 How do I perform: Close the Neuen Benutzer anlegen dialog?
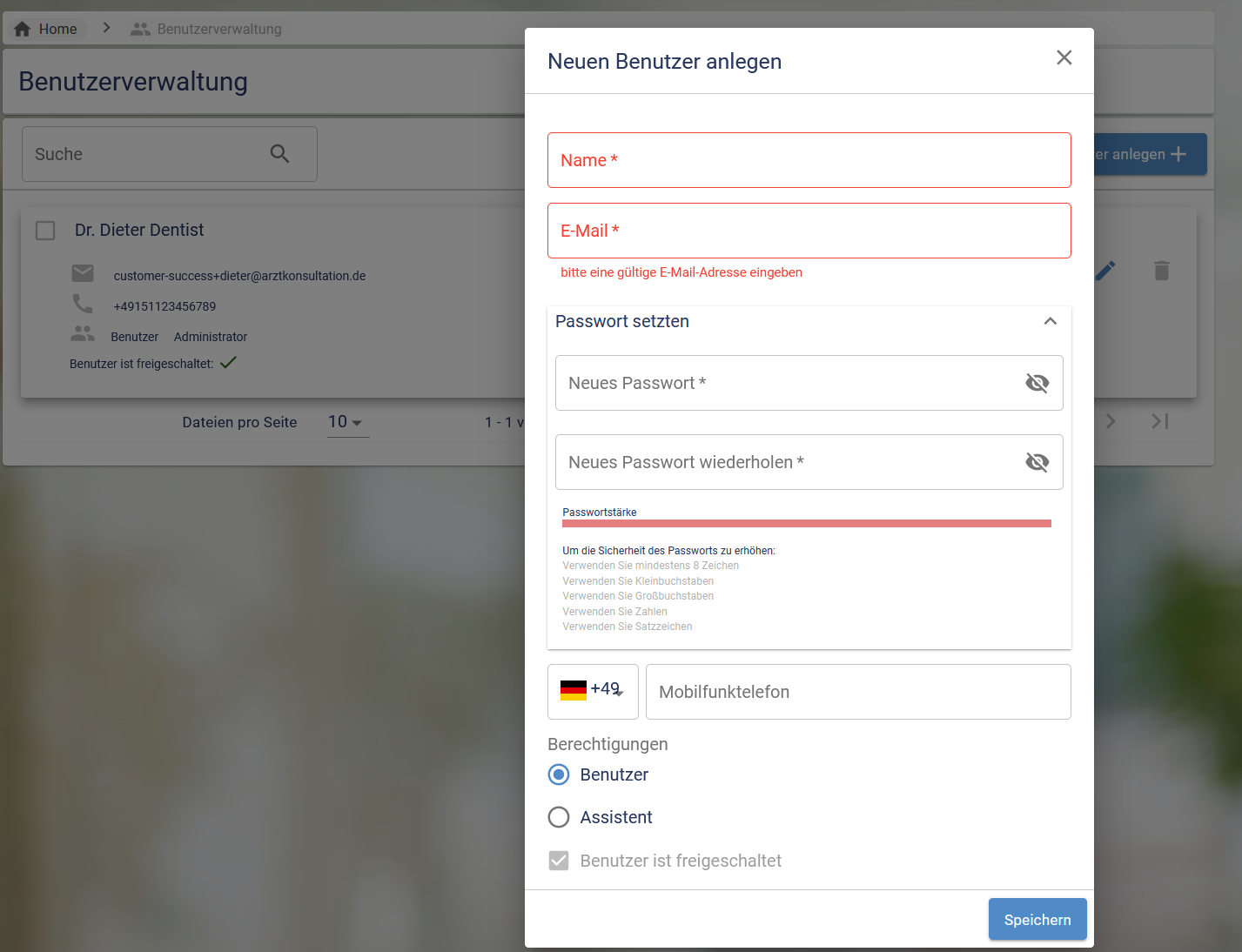[x=1064, y=57]
